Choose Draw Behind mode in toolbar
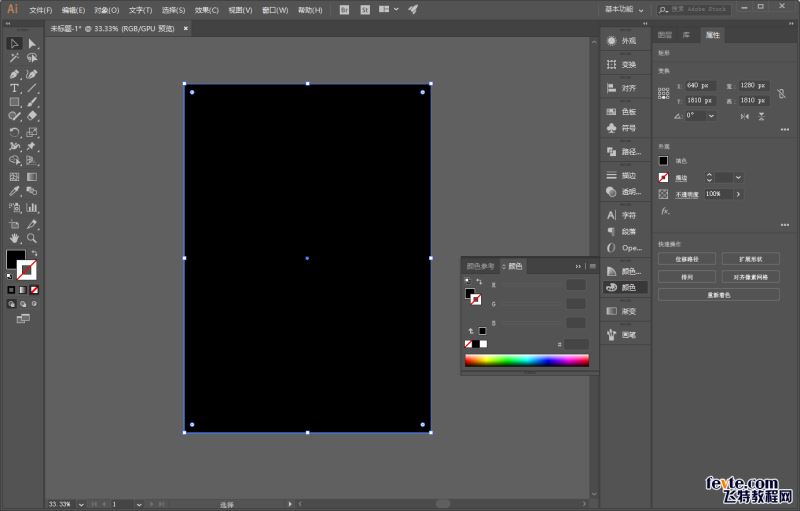The image size is (800, 511). [x=23, y=304]
